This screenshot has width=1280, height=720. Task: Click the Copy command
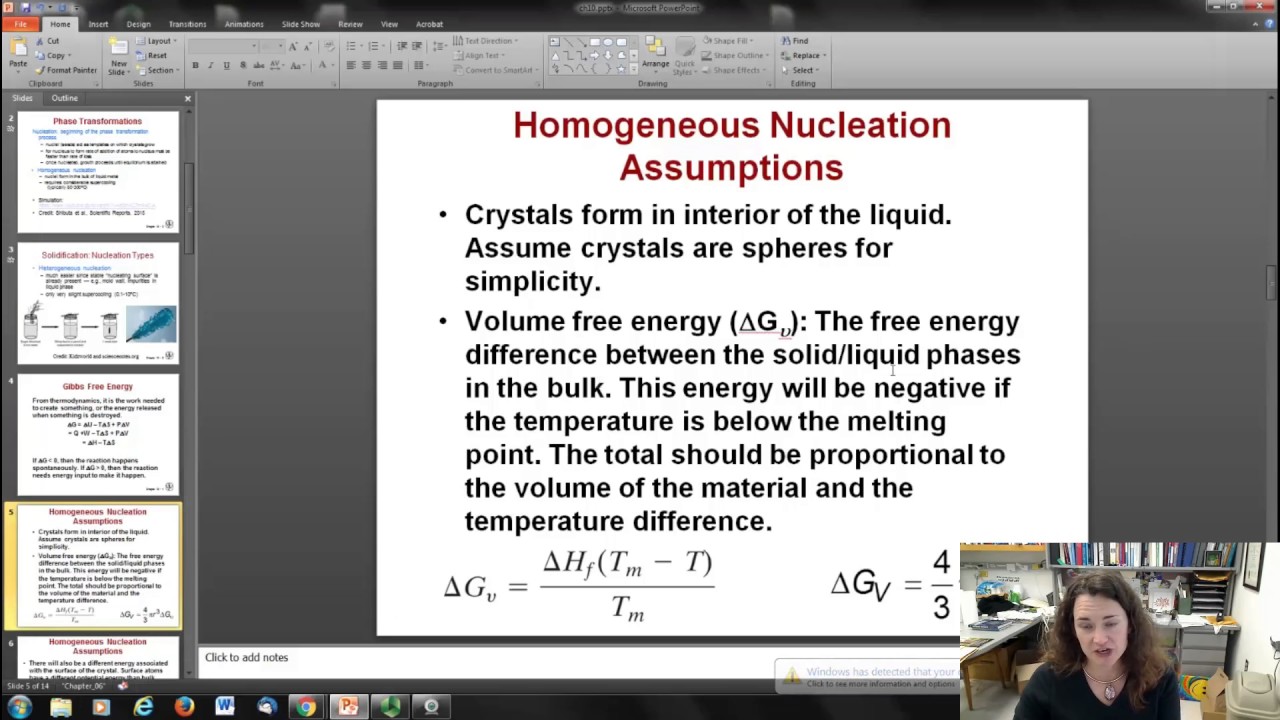point(52,56)
